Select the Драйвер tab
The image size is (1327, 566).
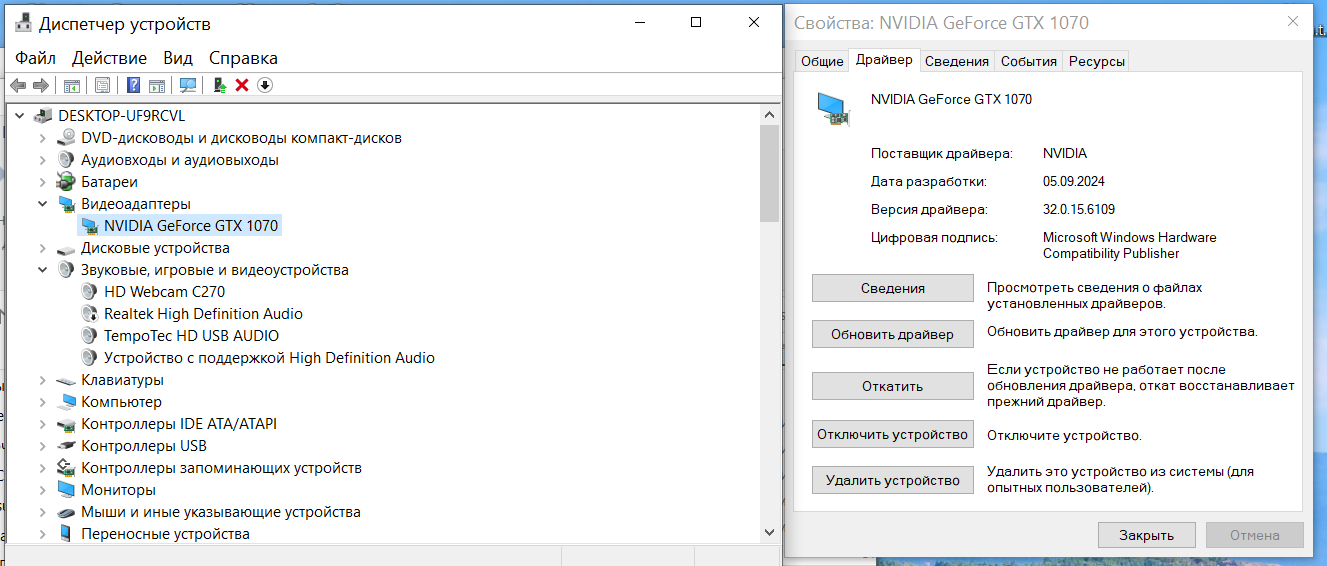(x=884, y=60)
